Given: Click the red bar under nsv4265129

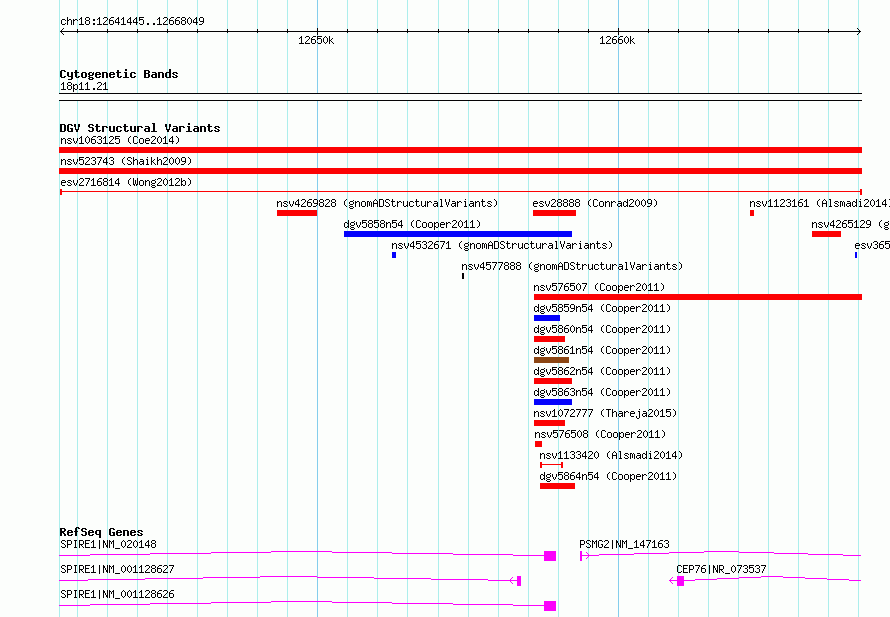Looking at the screenshot, I should tap(826, 234).
